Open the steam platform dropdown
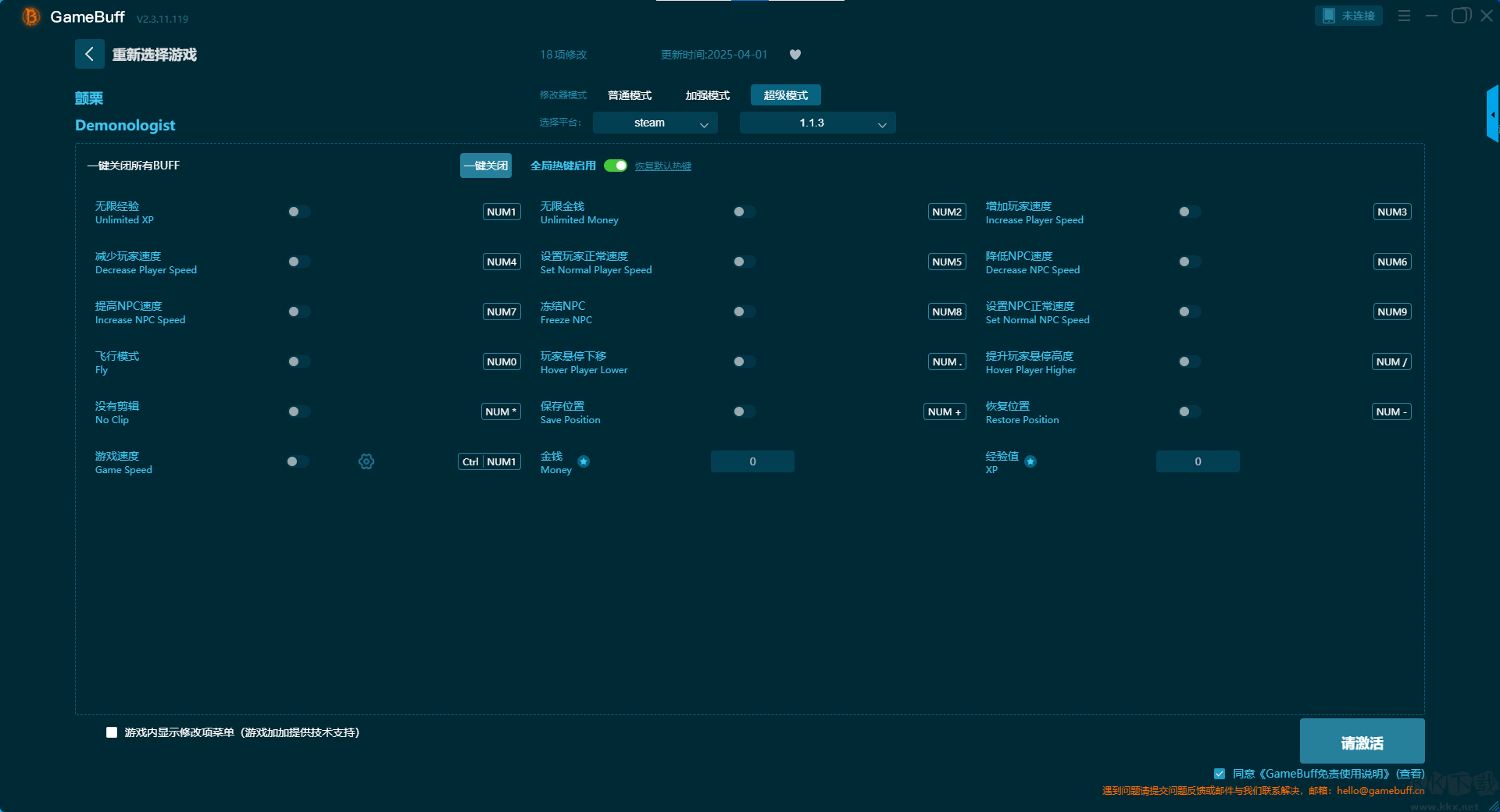The height and width of the screenshot is (812, 1500). [655, 123]
